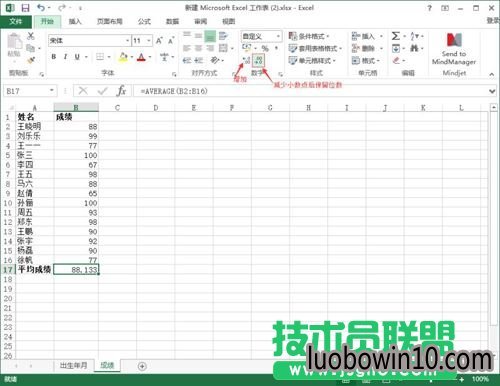Select cell B17 showing the average
The image size is (500, 386).
pyautogui.click(x=76, y=269)
